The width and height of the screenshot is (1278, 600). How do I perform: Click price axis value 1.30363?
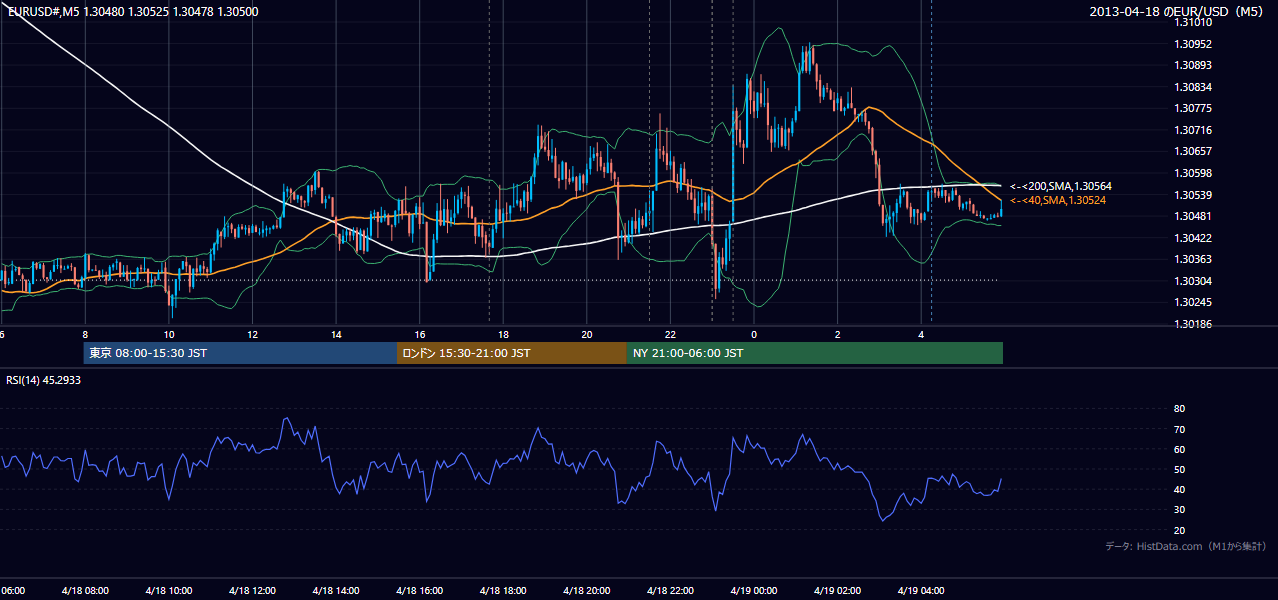point(1193,259)
